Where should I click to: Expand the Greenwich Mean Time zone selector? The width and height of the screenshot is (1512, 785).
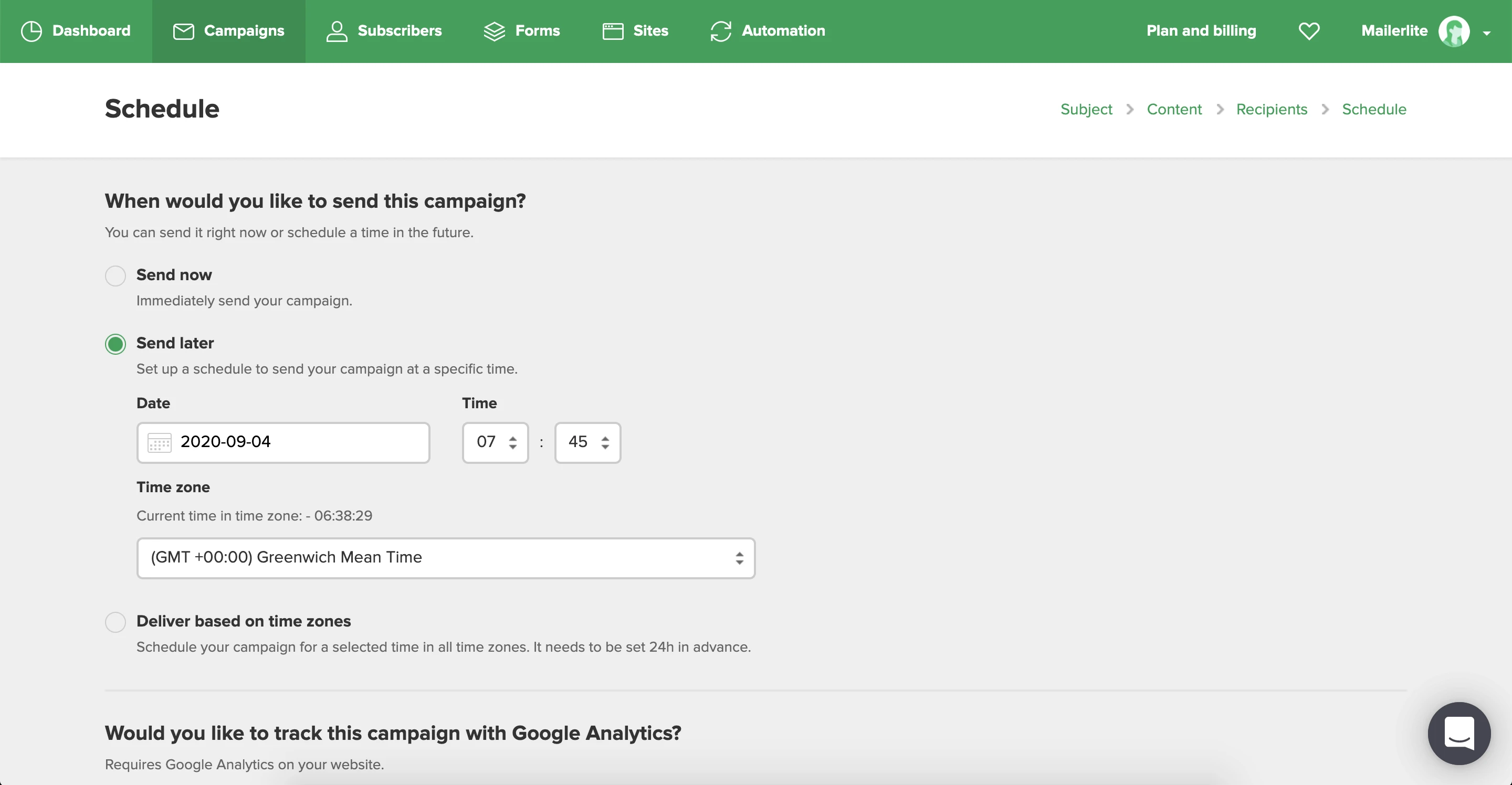pos(446,558)
